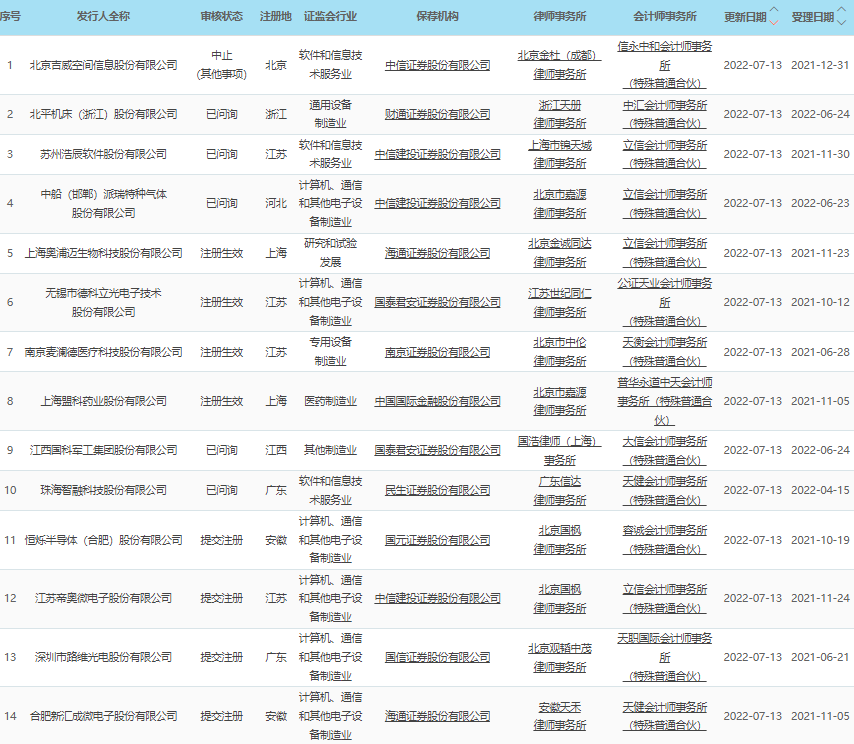Open 国信证券股份有限公司 sponsor link

point(437,657)
